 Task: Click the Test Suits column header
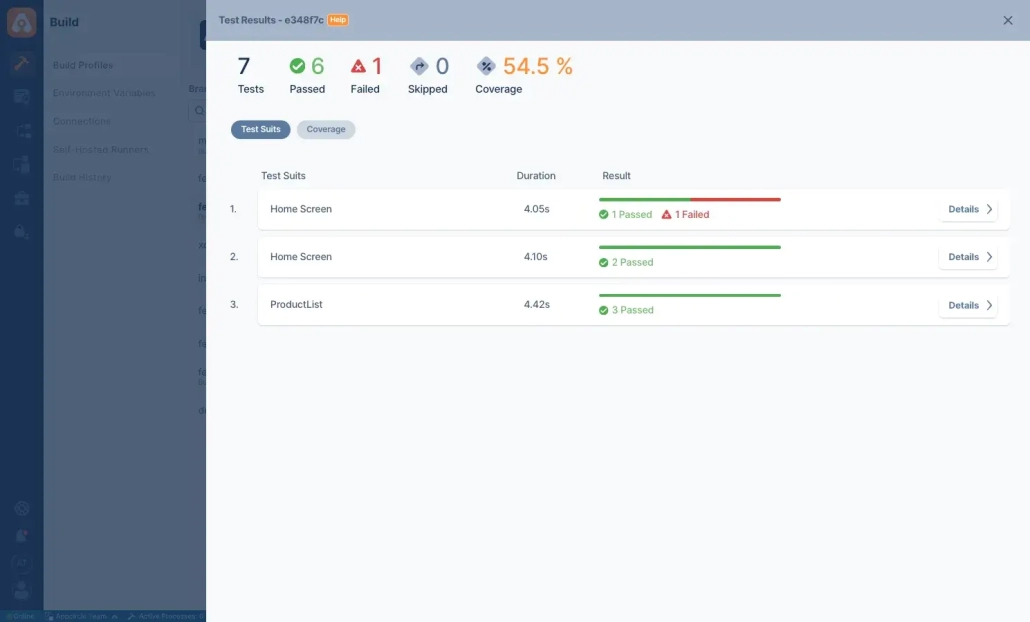pyautogui.click(x=283, y=175)
